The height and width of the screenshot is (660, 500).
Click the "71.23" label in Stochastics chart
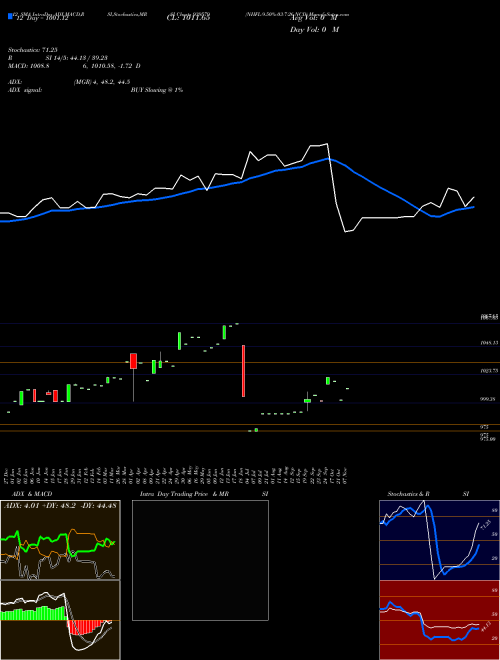pos(486,524)
